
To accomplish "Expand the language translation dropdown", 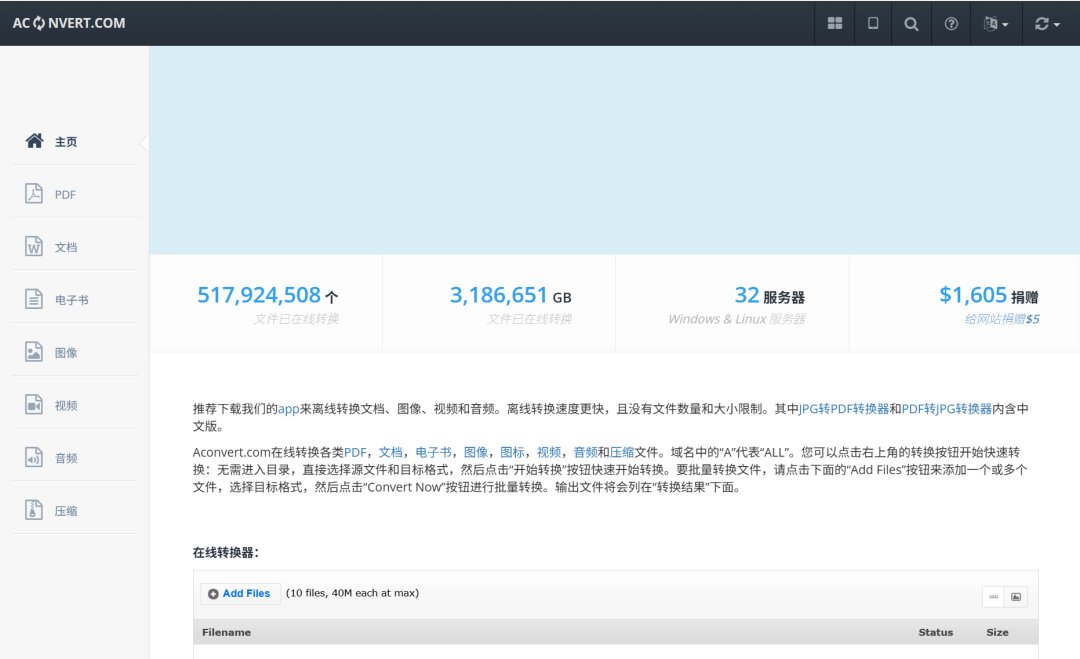I will coord(996,24).
